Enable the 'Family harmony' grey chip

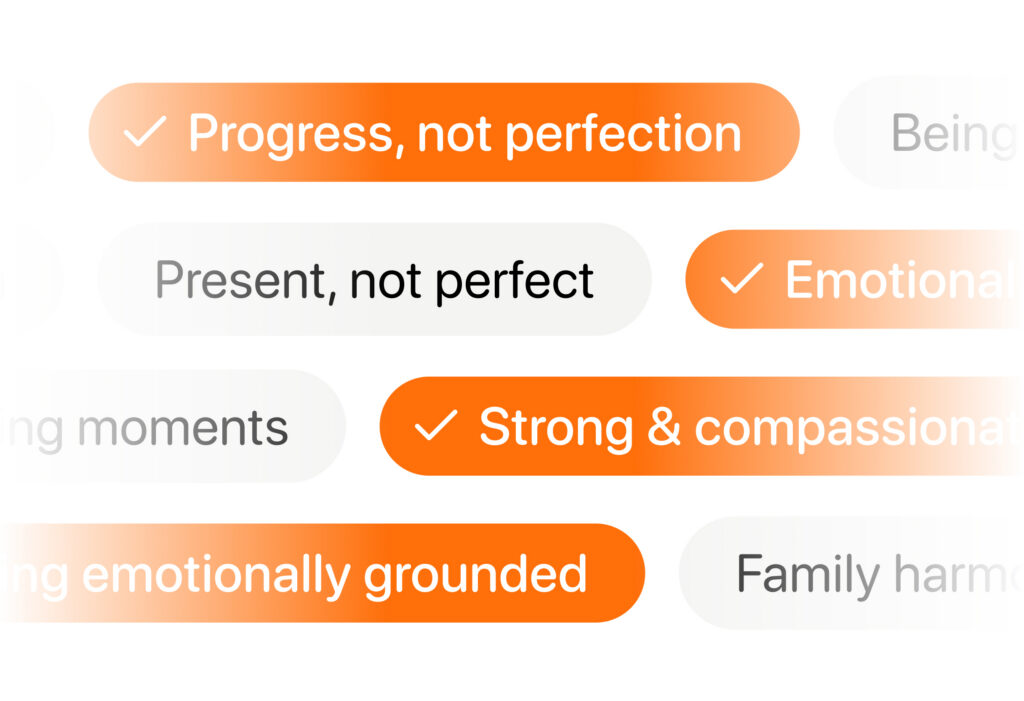850,574
